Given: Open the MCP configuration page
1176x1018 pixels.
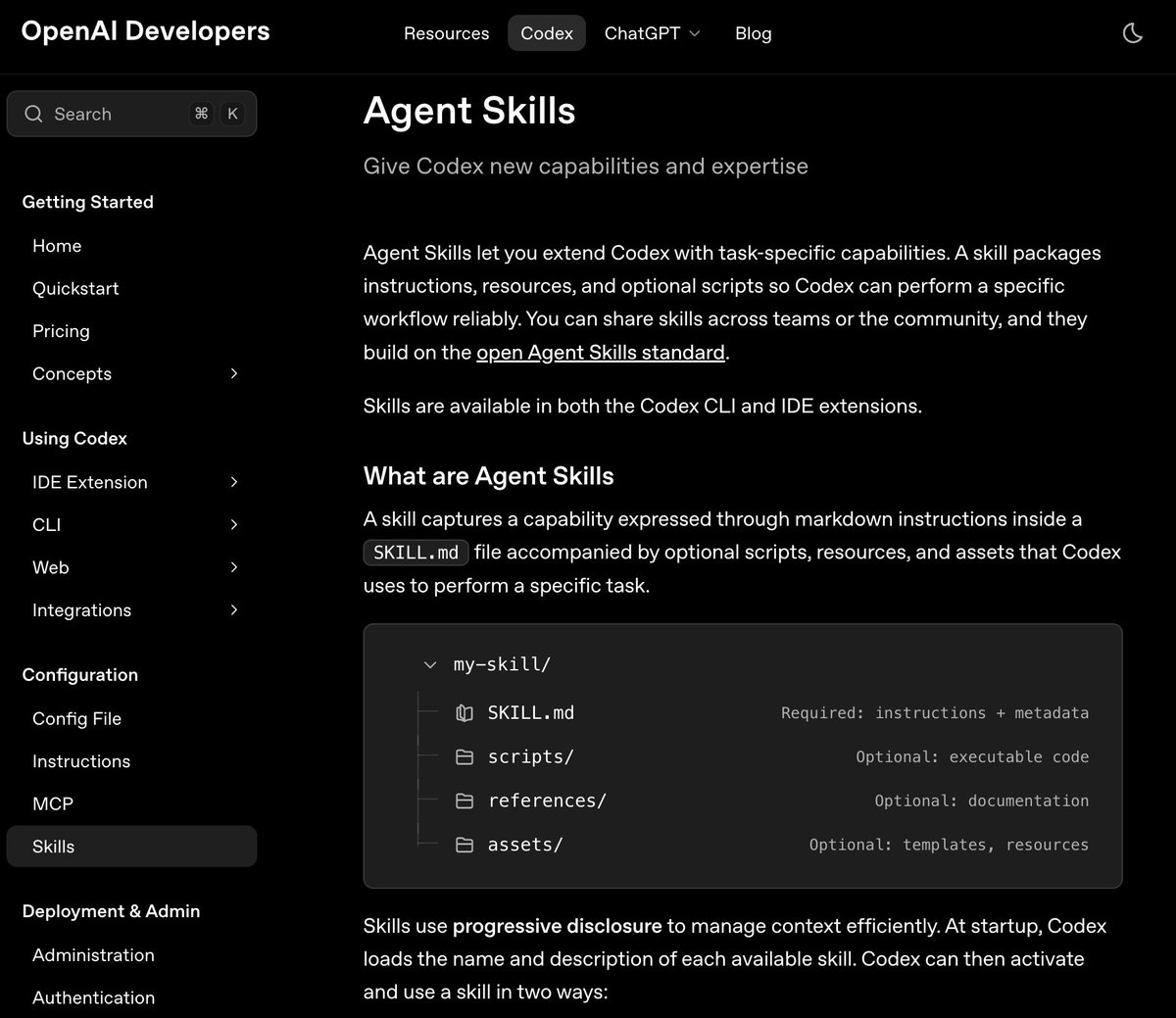Looking at the screenshot, I should coord(53,803).
